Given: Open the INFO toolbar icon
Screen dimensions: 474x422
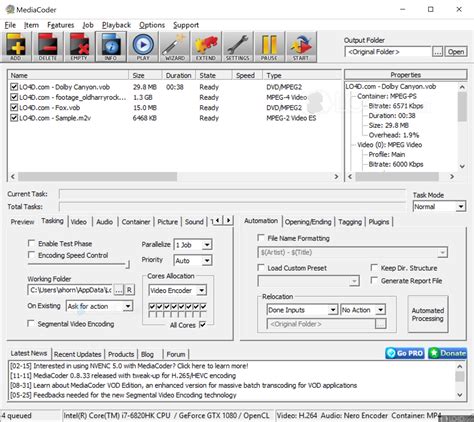Looking at the screenshot, I should point(111,47).
